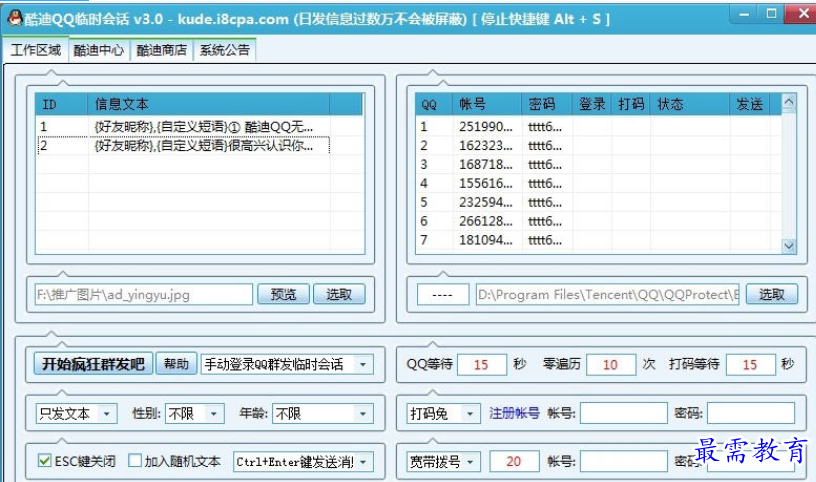The width and height of the screenshot is (816, 482).
Task: Select account row 2 162323...
Action: (598, 145)
